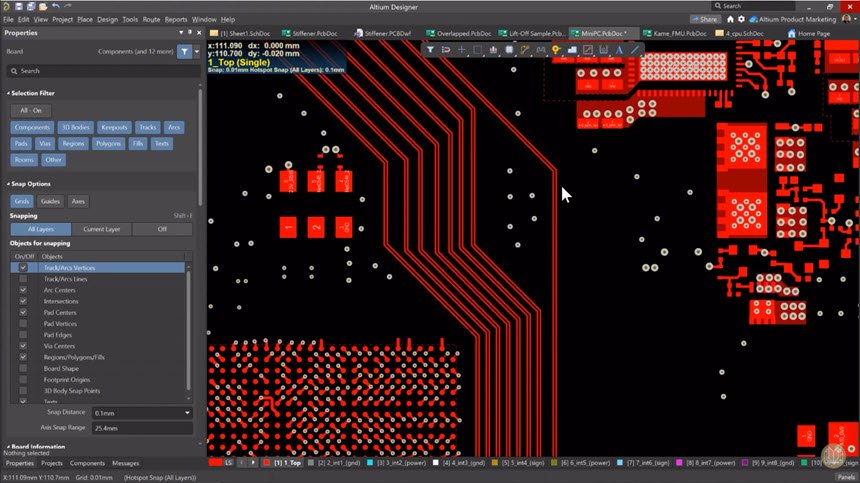The height and width of the screenshot is (483, 860).
Task: Select the track tuning tool in Active Bar
Action: [541, 50]
